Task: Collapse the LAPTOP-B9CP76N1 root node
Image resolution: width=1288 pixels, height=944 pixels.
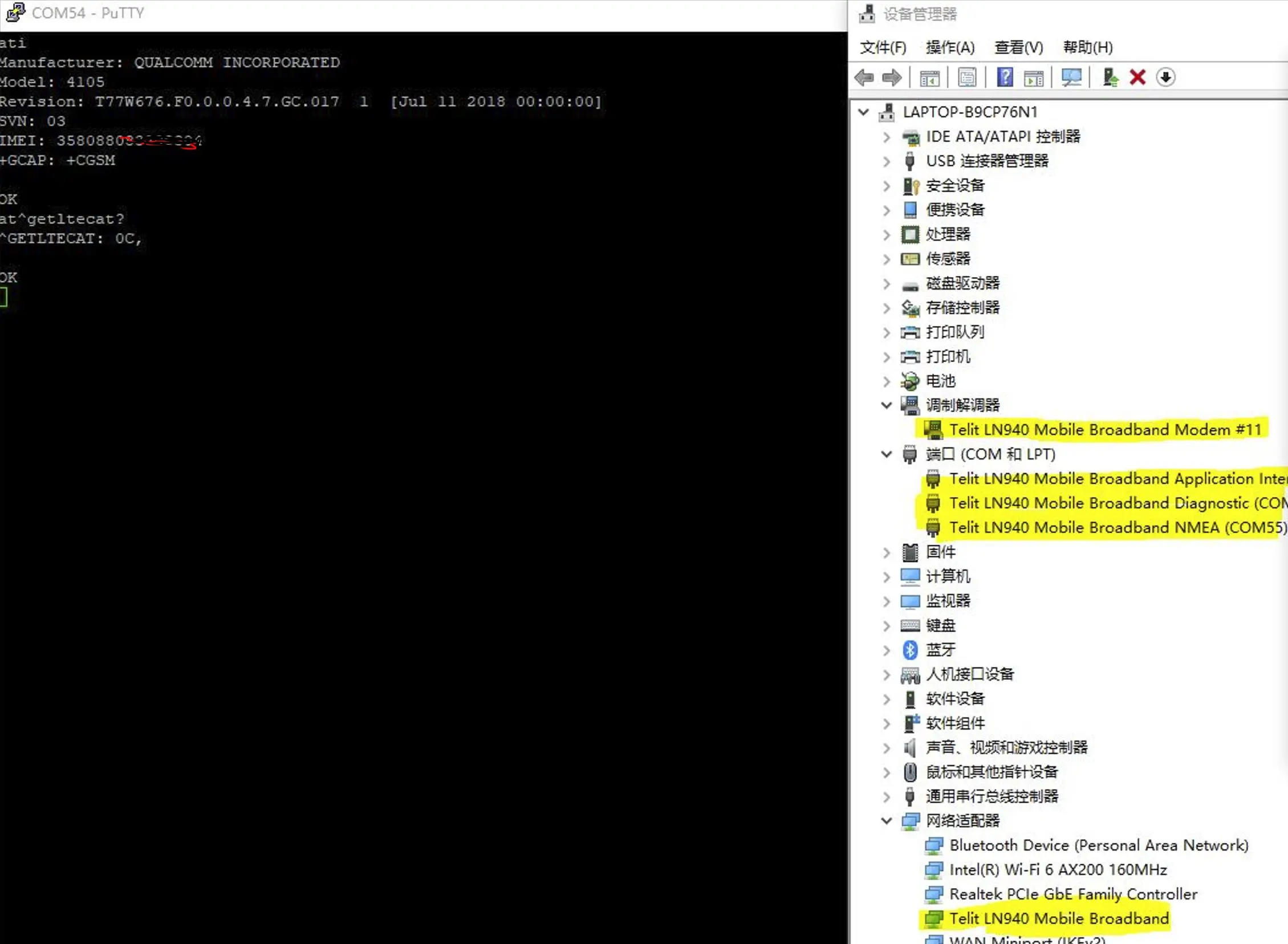Action: click(863, 112)
